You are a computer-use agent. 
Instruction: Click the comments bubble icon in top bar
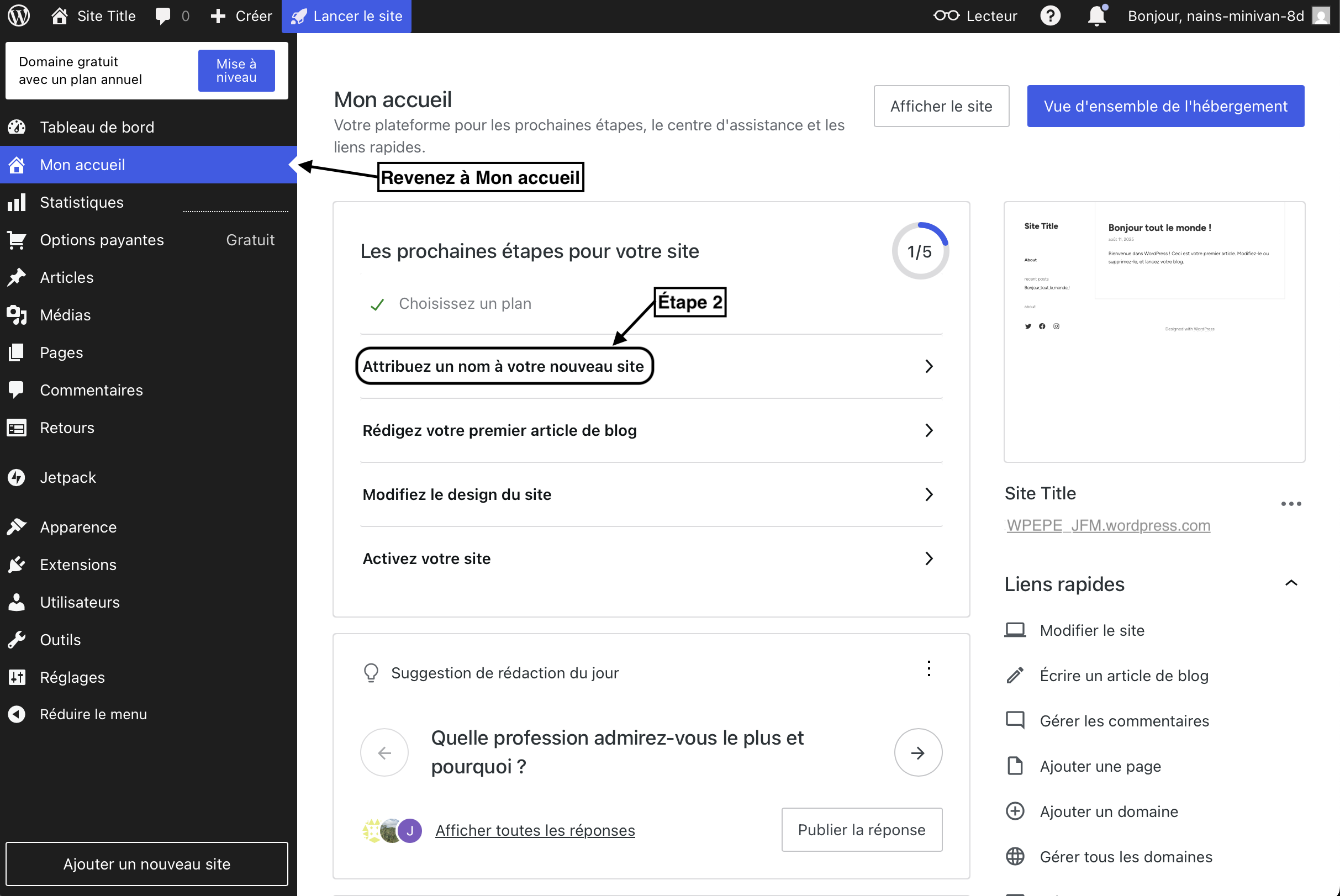pos(163,16)
